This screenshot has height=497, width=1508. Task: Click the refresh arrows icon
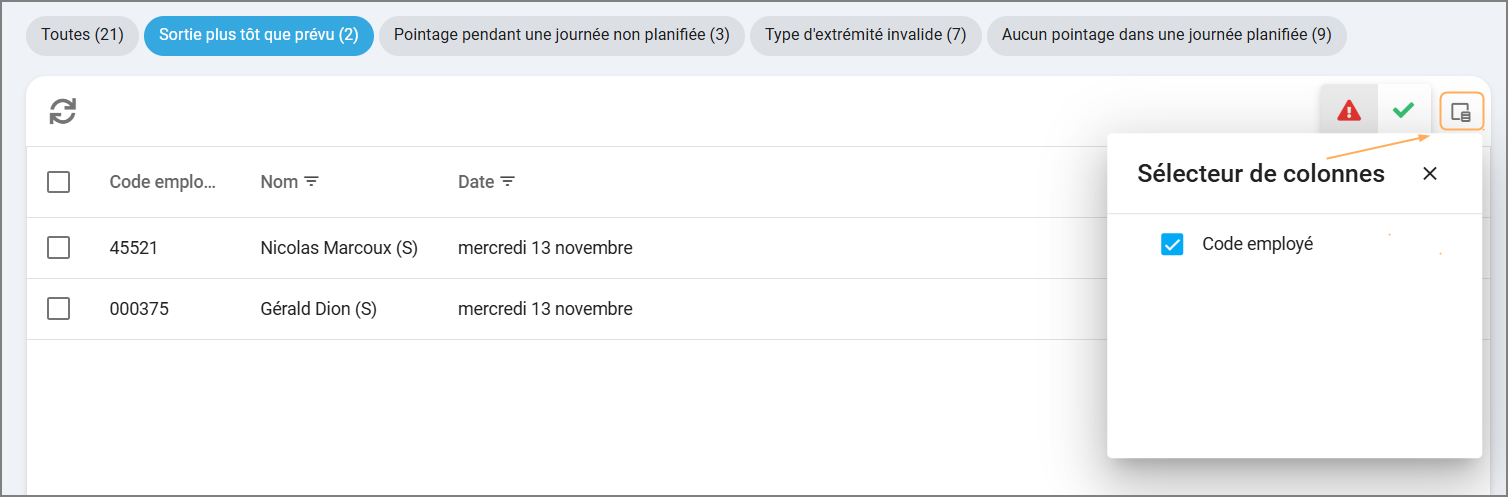(63, 111)
